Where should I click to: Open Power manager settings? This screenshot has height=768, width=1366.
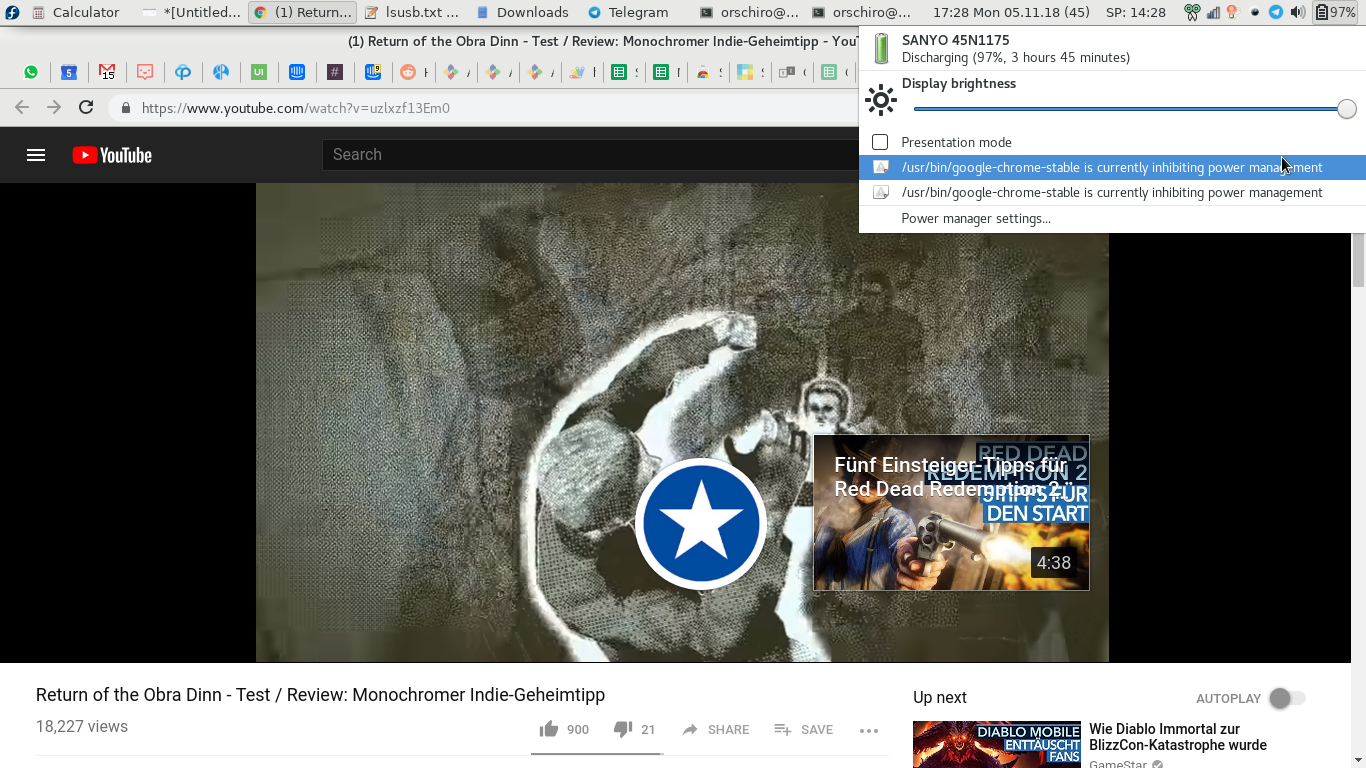tap(975, 218)
